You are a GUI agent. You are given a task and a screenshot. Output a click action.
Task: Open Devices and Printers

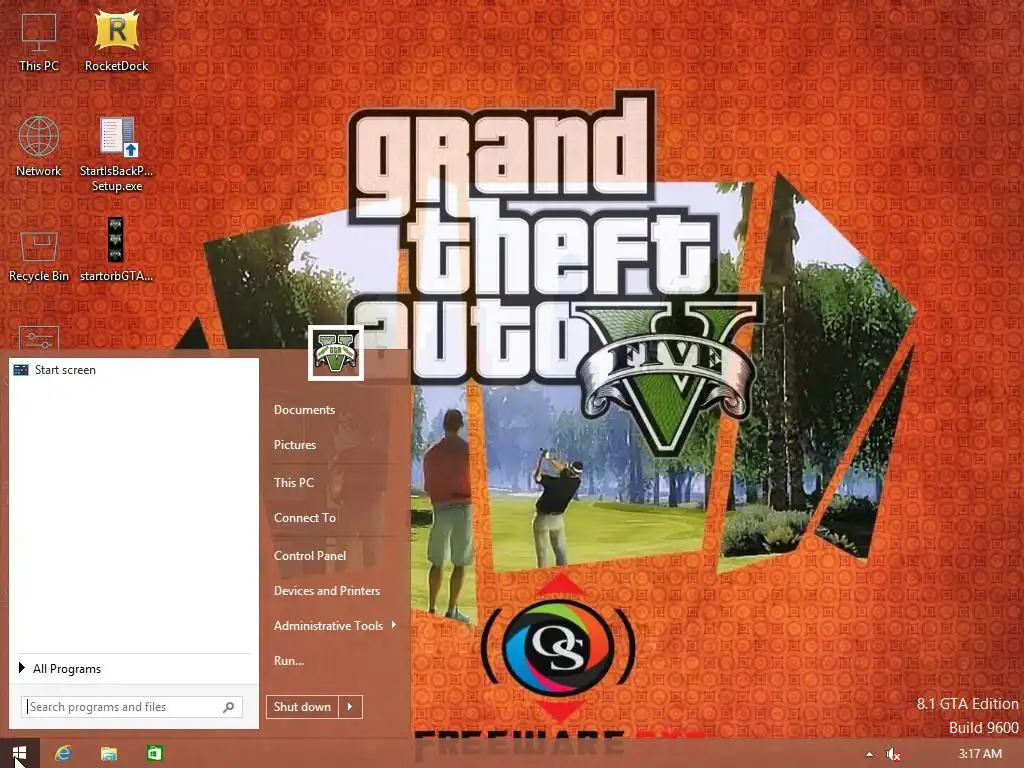[x=327, y=590]
